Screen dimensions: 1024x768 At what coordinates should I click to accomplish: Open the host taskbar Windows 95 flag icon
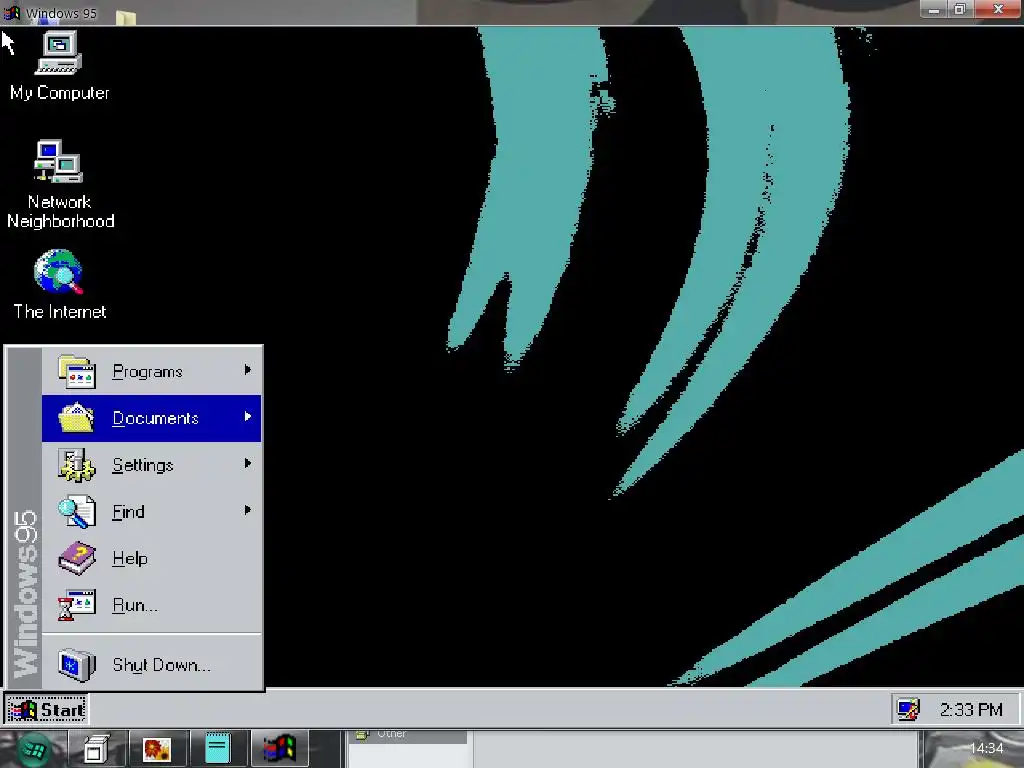(280, 749)
